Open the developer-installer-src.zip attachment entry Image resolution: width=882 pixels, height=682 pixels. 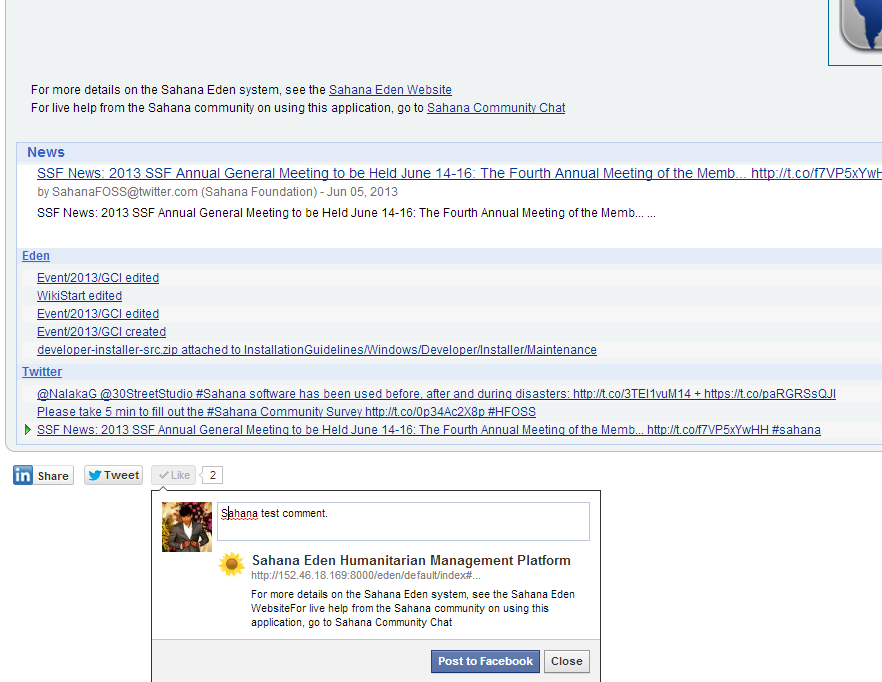click(x=316, y=350)
